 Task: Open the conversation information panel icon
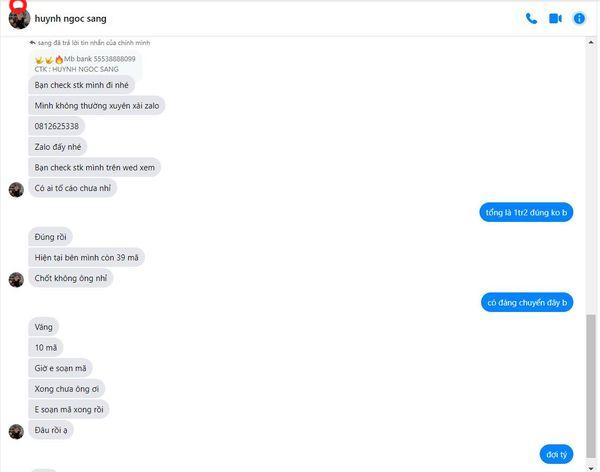click(x=579, y=18)
